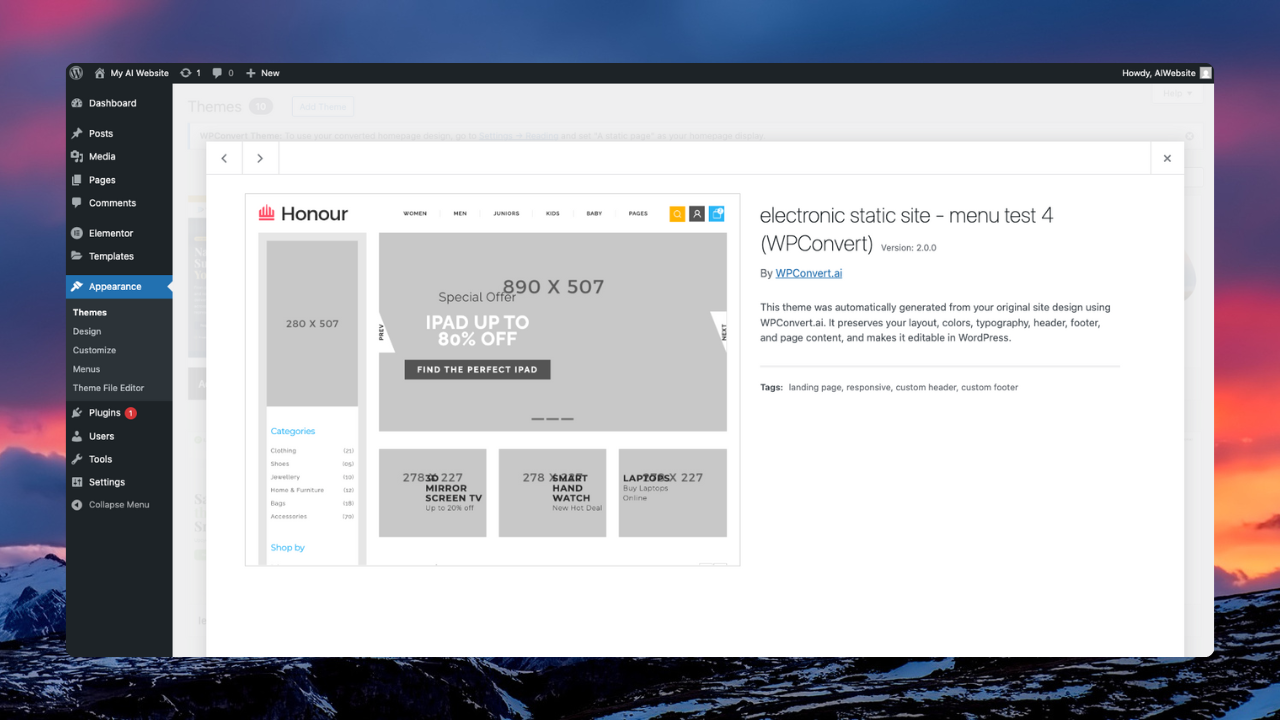Image resolution: width=1280 pixels, height=720 pixels.
Task: Open Settings menu item
Action: [106, 482]
